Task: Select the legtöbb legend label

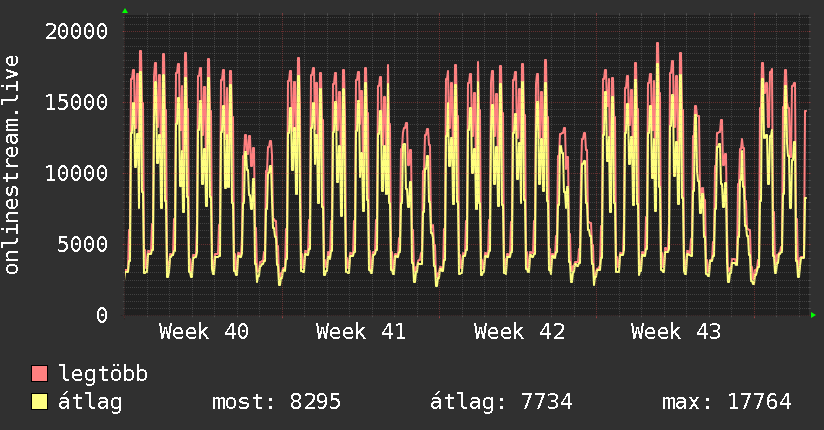Action: 103,374
